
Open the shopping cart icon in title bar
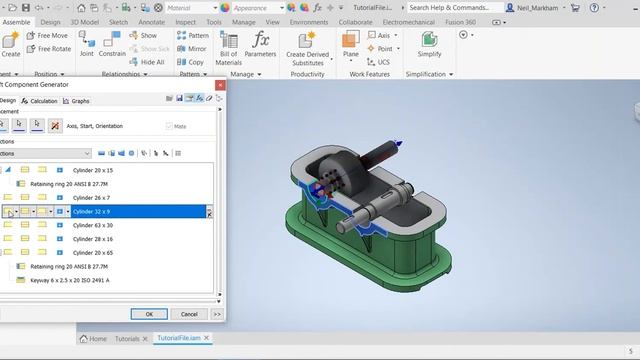tap(575, 8)
